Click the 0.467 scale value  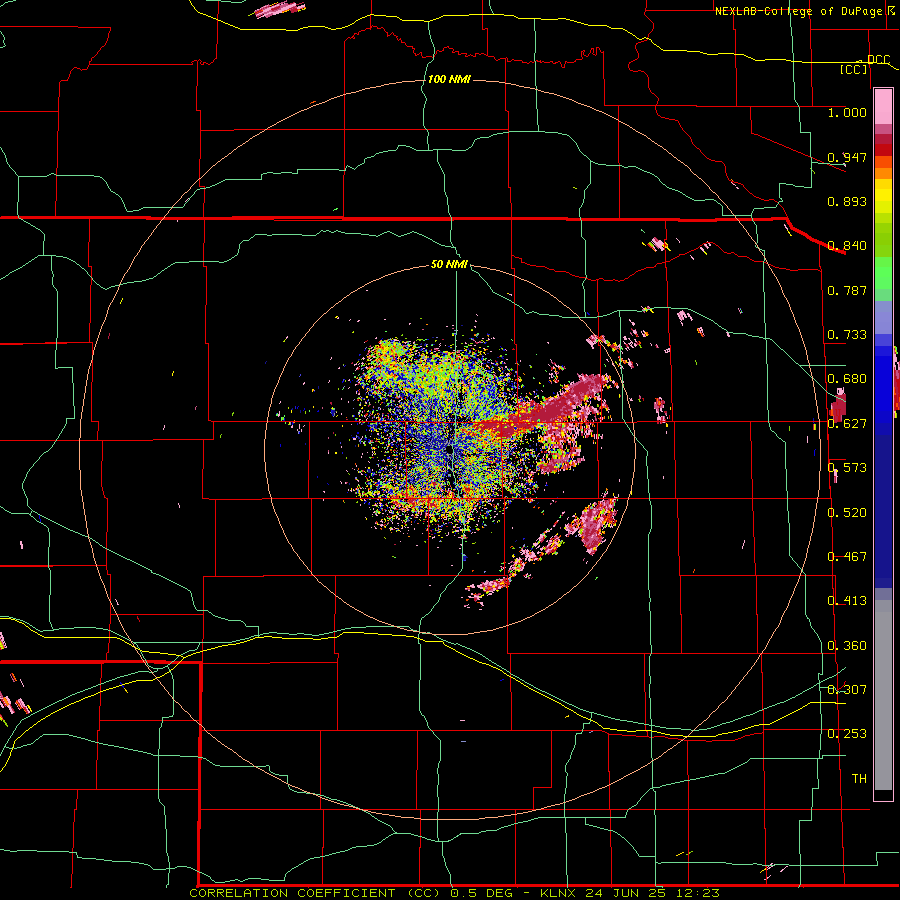click(x=847, y=556)
